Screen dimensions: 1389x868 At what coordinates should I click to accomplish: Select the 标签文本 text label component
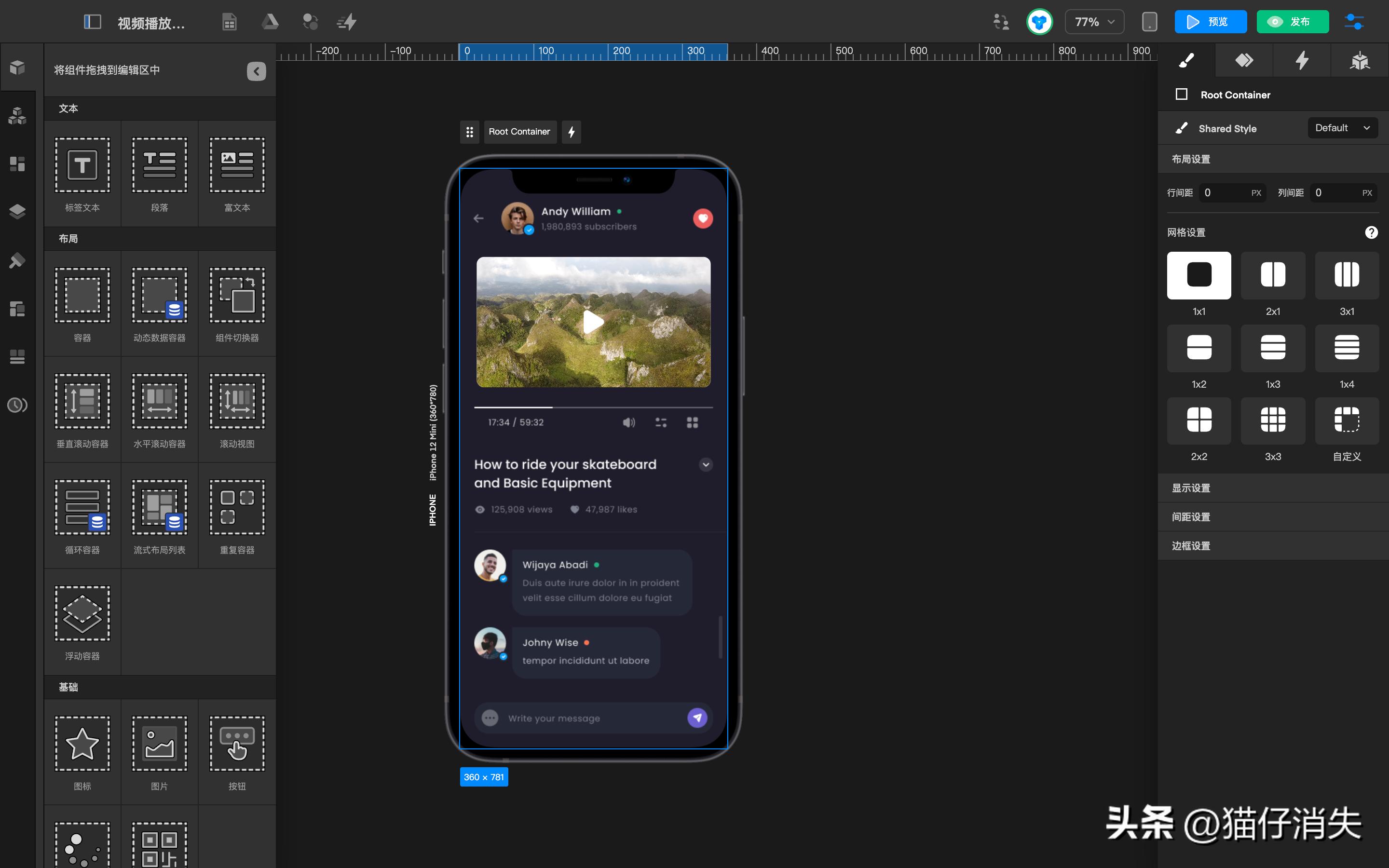(x=82, y=165)
